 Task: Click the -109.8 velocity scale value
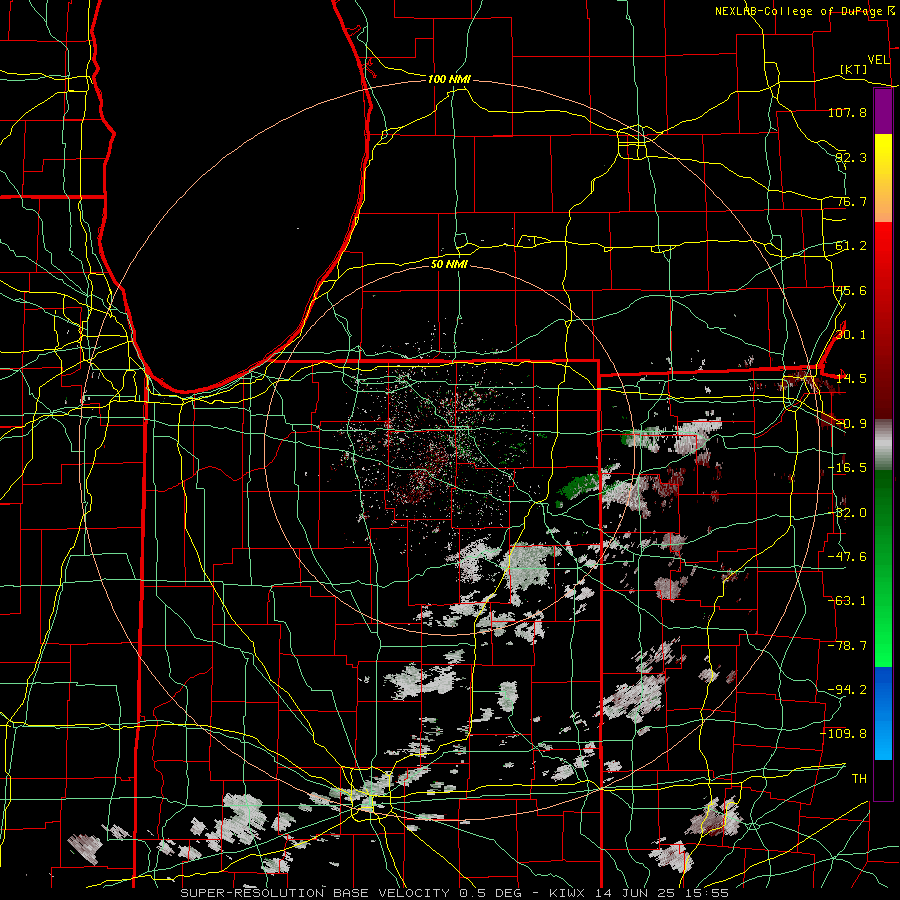pyautogui.click(x=844, y=734)
